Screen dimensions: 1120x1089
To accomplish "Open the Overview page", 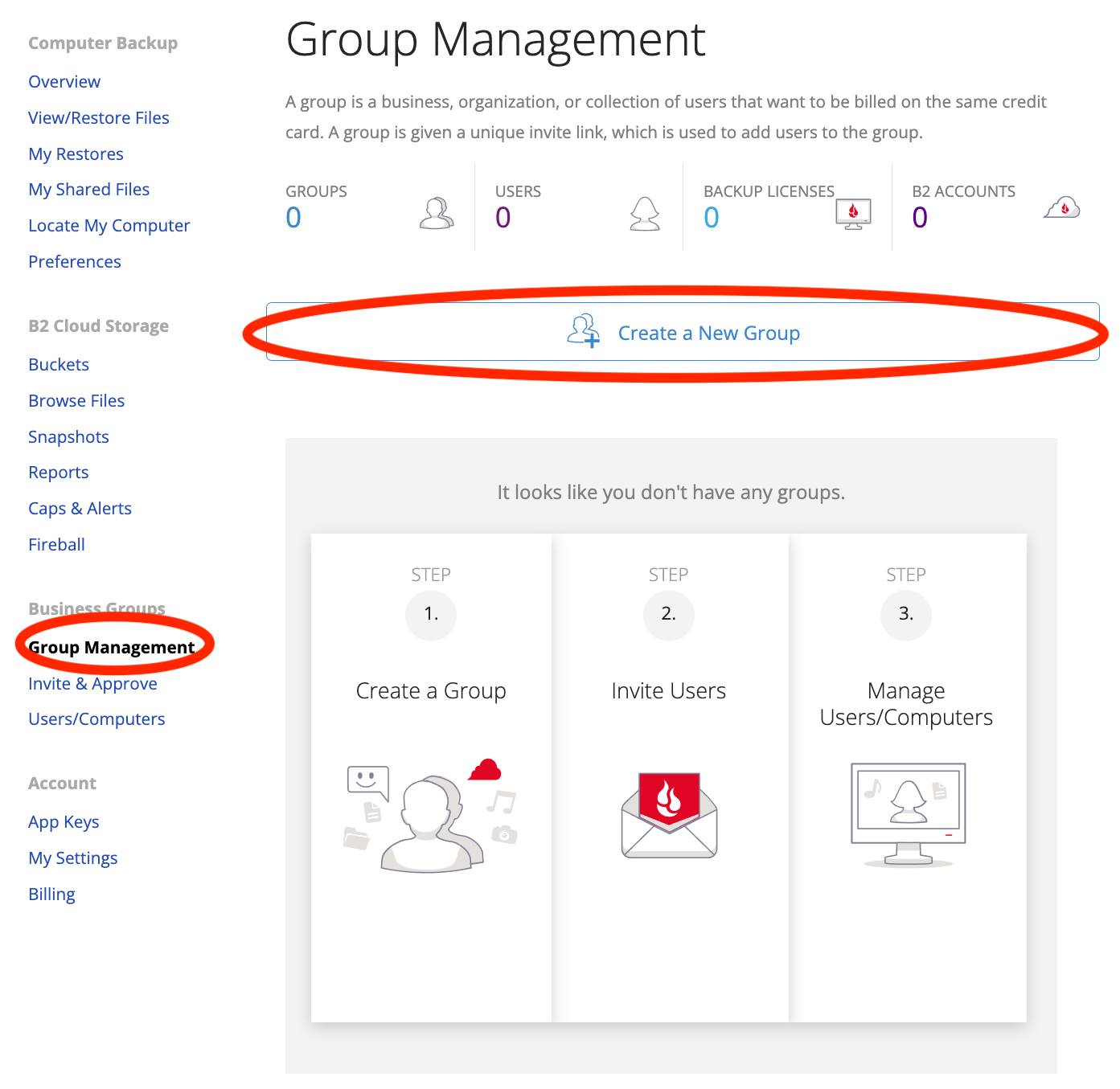I will pyautogui.click(x=64, y=82).
